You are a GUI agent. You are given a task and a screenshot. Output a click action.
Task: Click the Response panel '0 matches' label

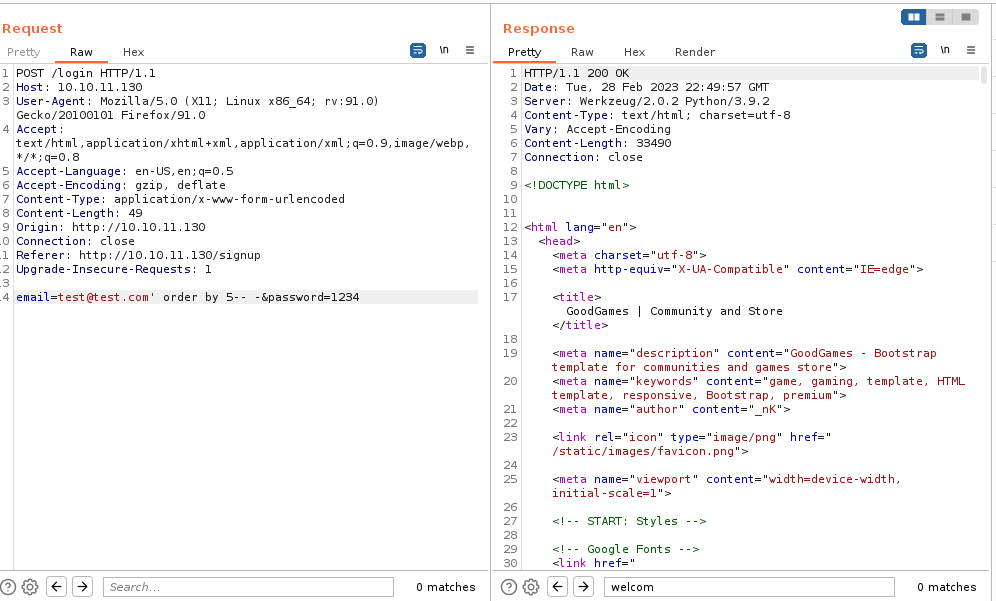946,587
